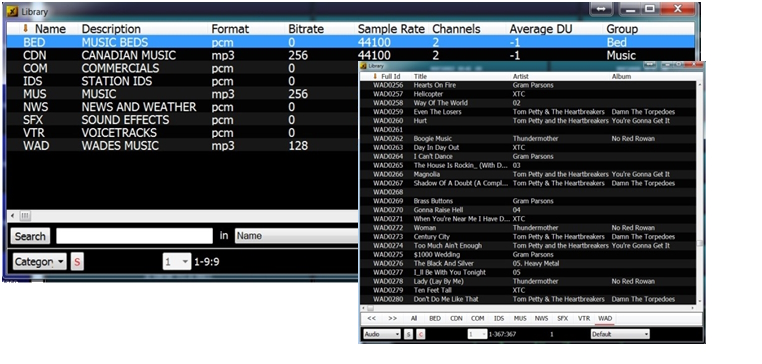Click the sort arrow on the Full Id column header

pyautogui.click(x=375, y=76)
